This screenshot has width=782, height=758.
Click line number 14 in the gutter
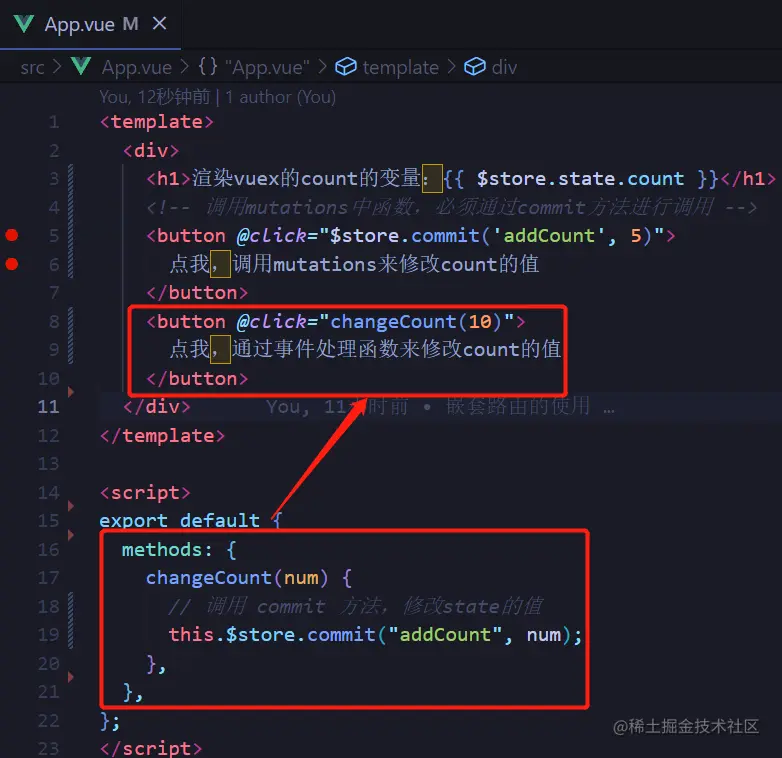(48, 493)
